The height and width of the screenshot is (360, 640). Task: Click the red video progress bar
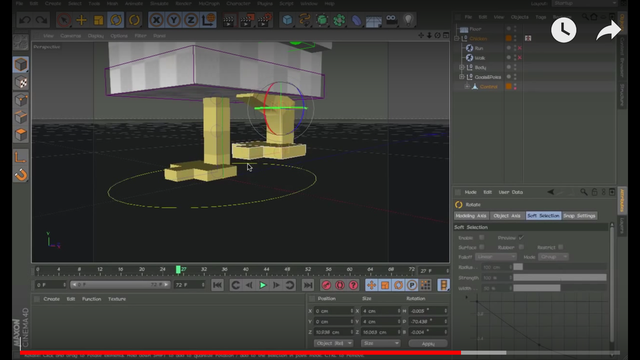[241, 353]
